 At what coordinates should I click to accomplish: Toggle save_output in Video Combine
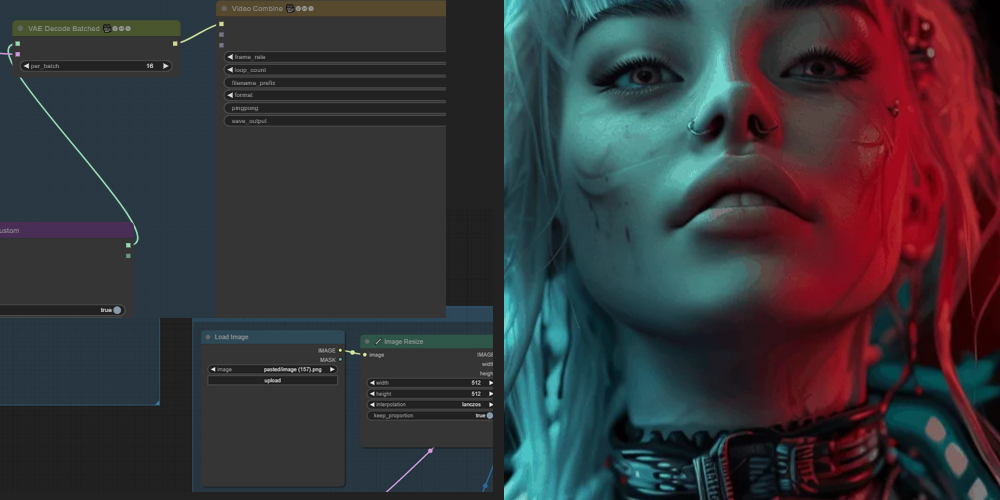(335, 121)
